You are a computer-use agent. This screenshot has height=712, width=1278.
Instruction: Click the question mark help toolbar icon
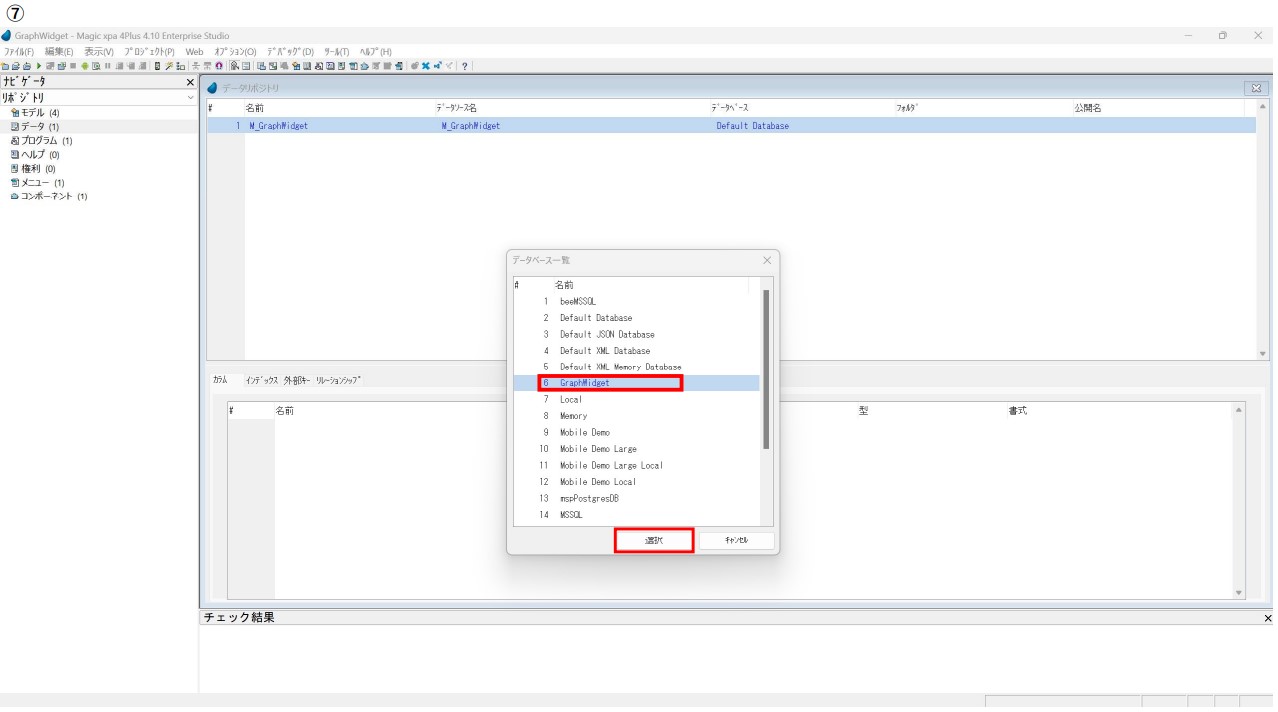(x=465, y=66)
